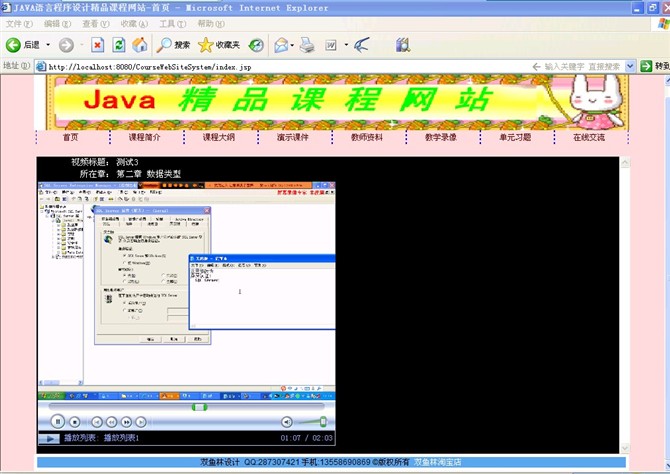Expand the edit-with dropdown arrow
The image size is (670, 474).
[x=346, y=44]
